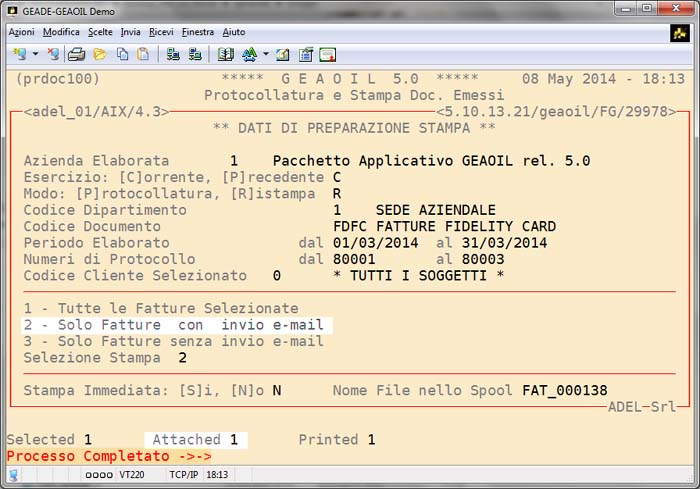
Task: Click the copy icon in toolbar
Action: pos(122,54)
